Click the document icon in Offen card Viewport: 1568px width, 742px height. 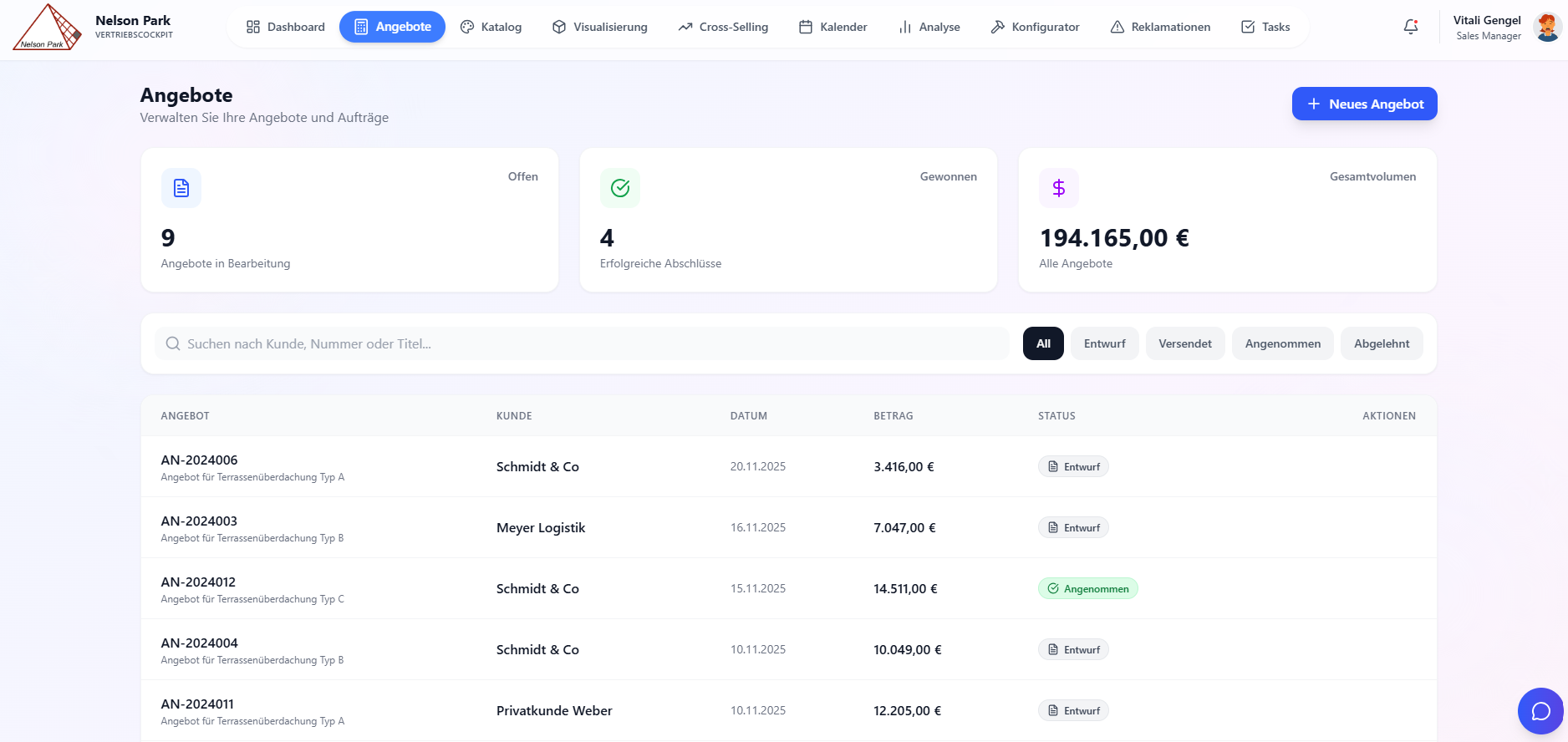click(x=181, y=188)
